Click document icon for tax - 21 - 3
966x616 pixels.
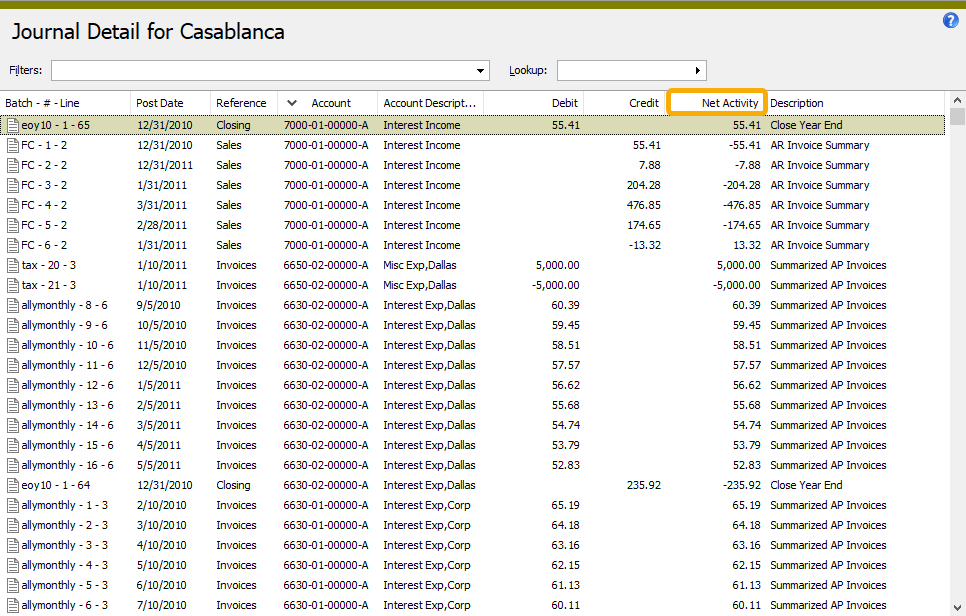pyautogui.click(x=13, y=286)
